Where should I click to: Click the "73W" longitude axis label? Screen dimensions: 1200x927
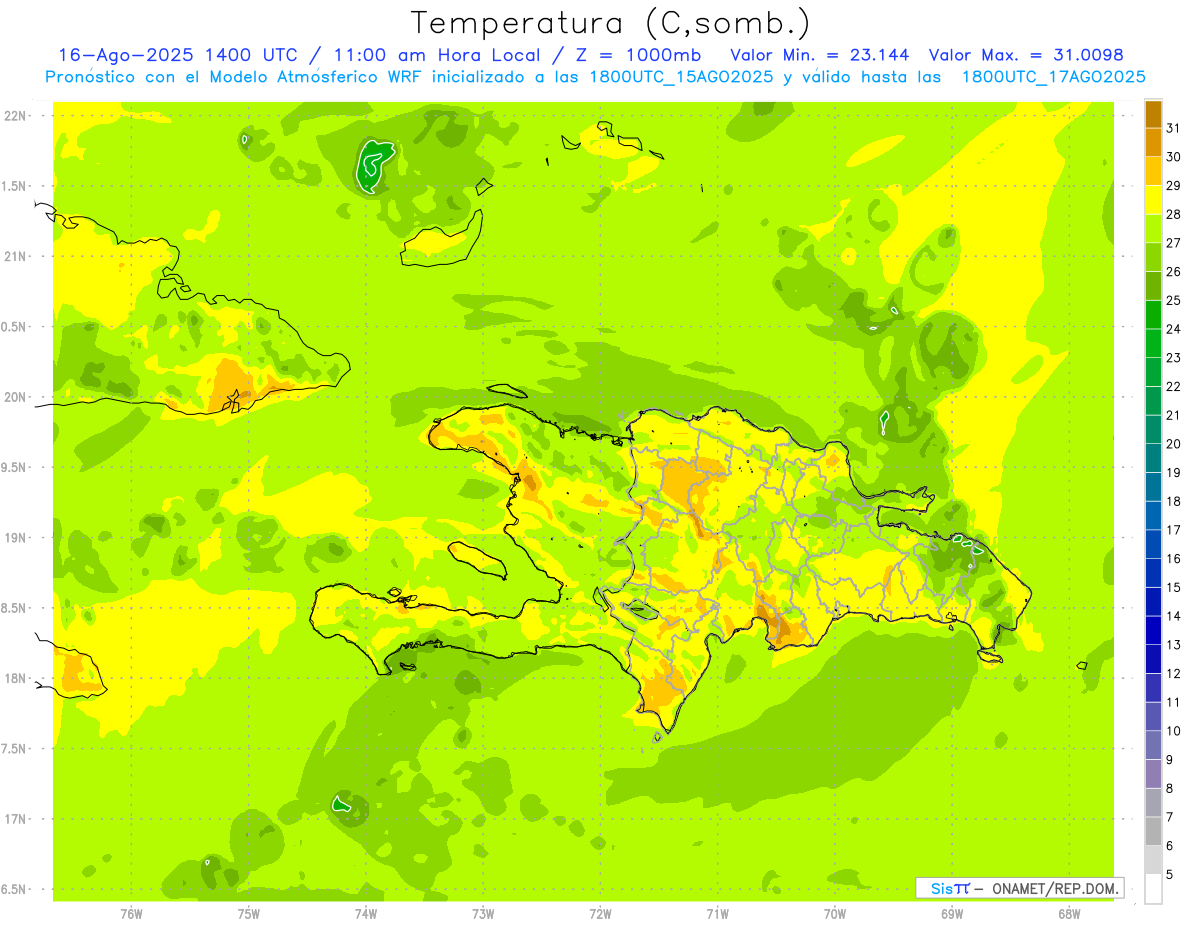click(x=483, y=914)
